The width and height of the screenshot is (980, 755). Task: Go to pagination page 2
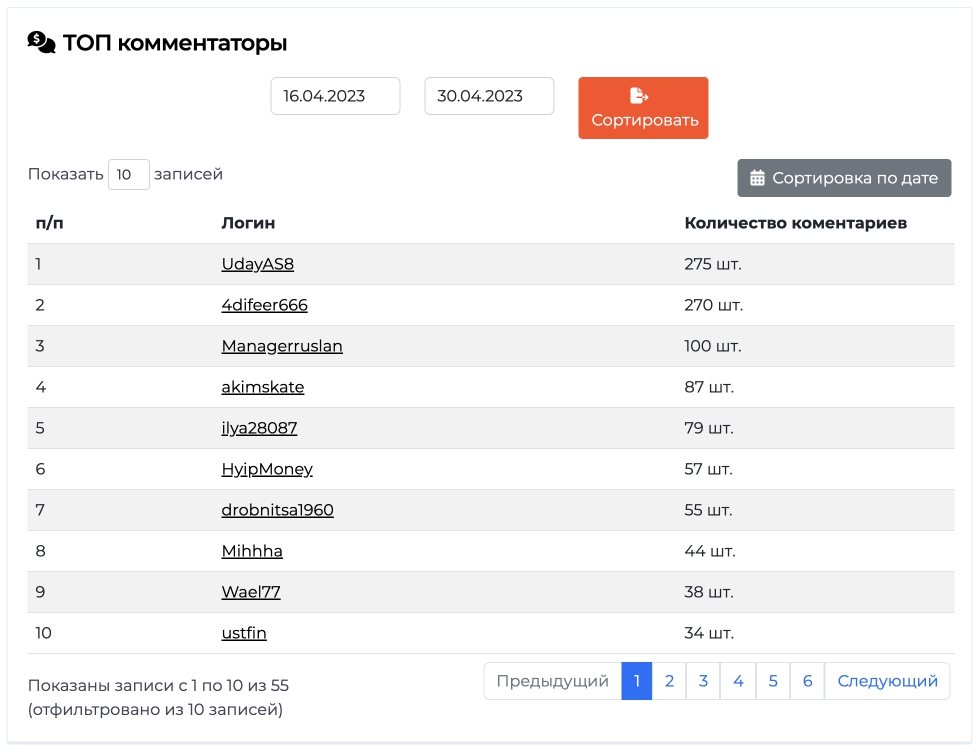pos(669,681)
